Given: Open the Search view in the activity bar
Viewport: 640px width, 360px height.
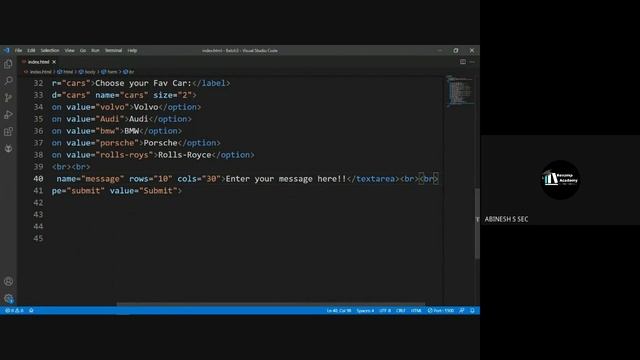Looking at the screenshot, I should (8, 81).
